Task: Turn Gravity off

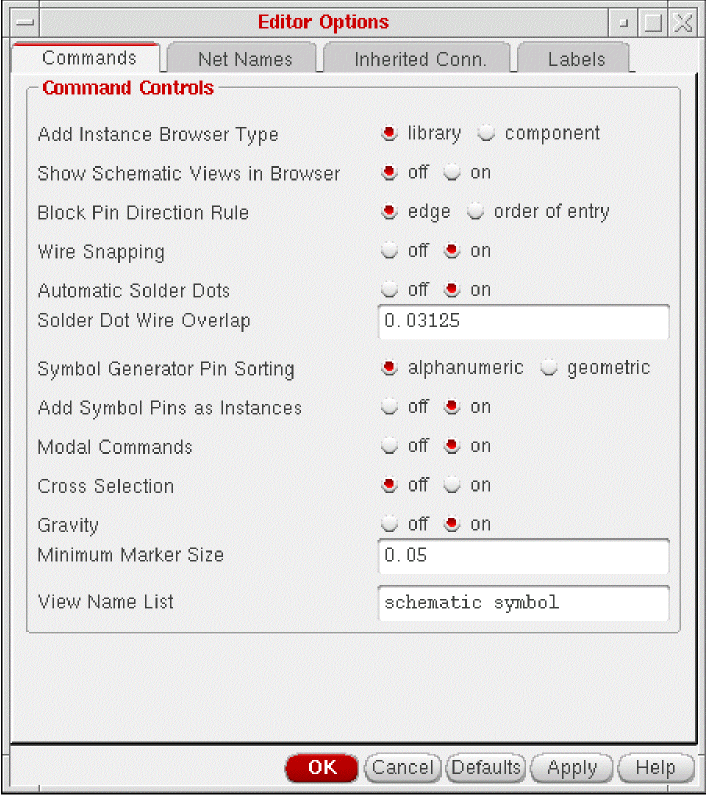Action: pos(389,523)
